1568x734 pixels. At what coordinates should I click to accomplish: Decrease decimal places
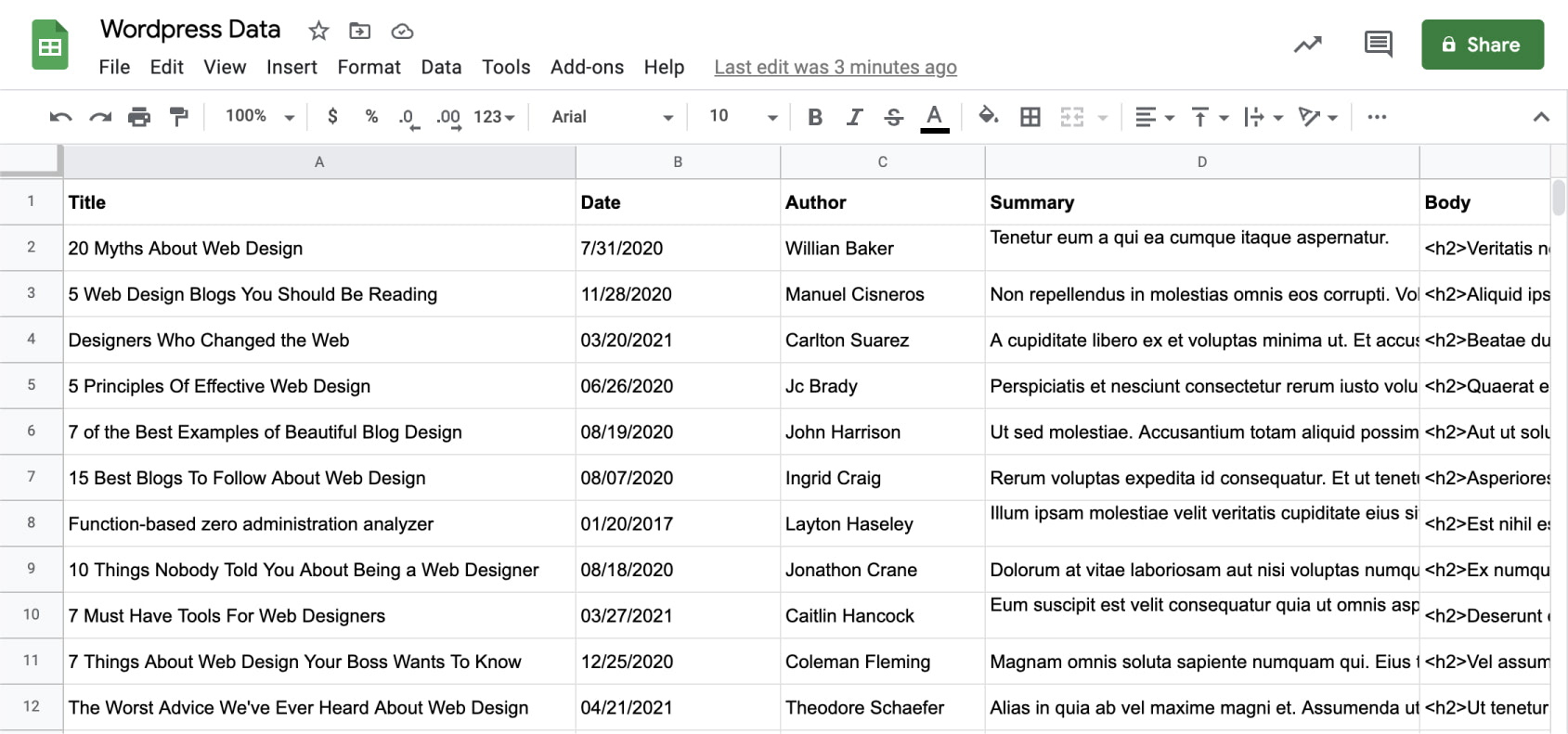click(408, 118)
